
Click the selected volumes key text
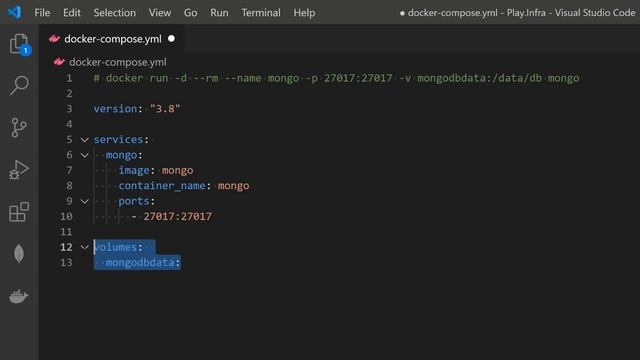click(x=116, y=247)
